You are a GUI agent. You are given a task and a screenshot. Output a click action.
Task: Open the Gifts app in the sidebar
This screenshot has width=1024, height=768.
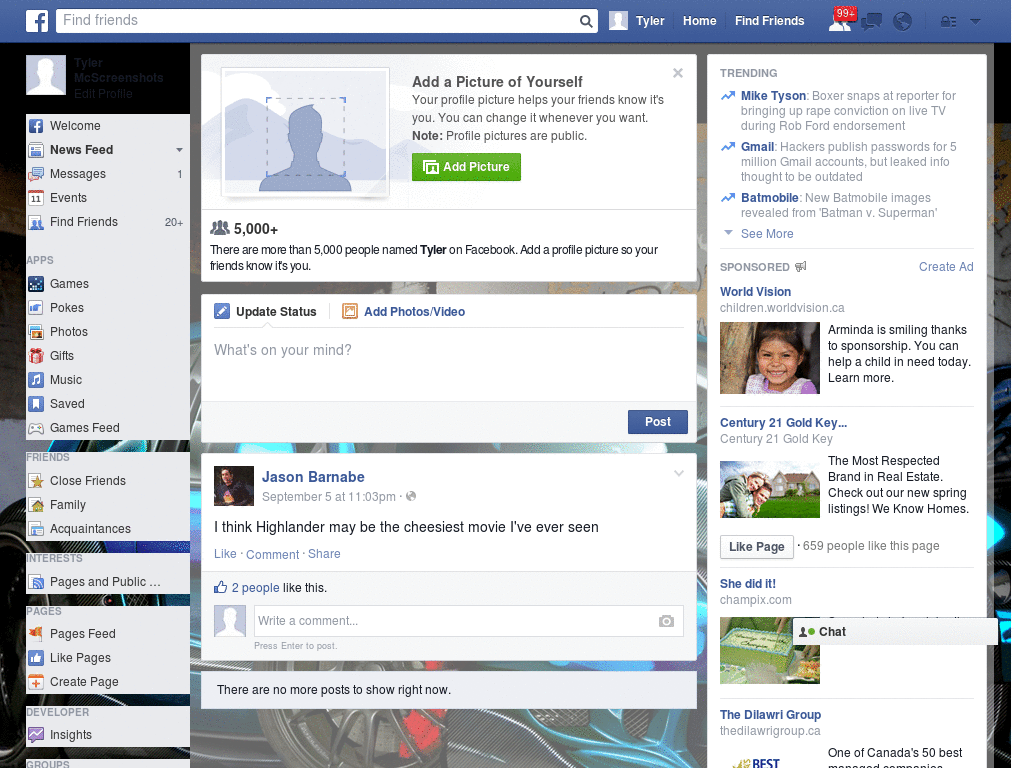pyautogui.click(x=63, y=355)
